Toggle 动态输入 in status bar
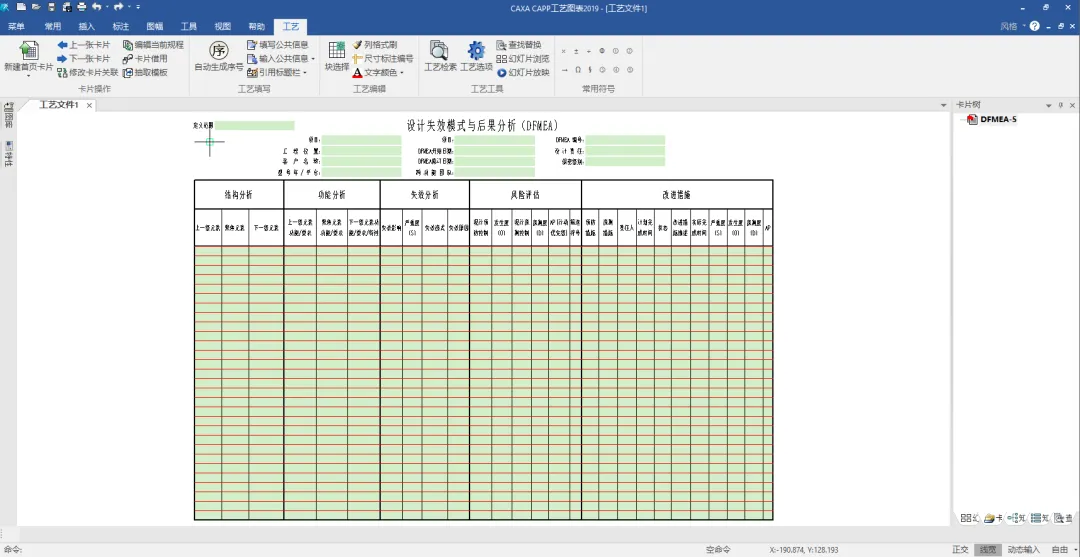 click(1024, 549)
